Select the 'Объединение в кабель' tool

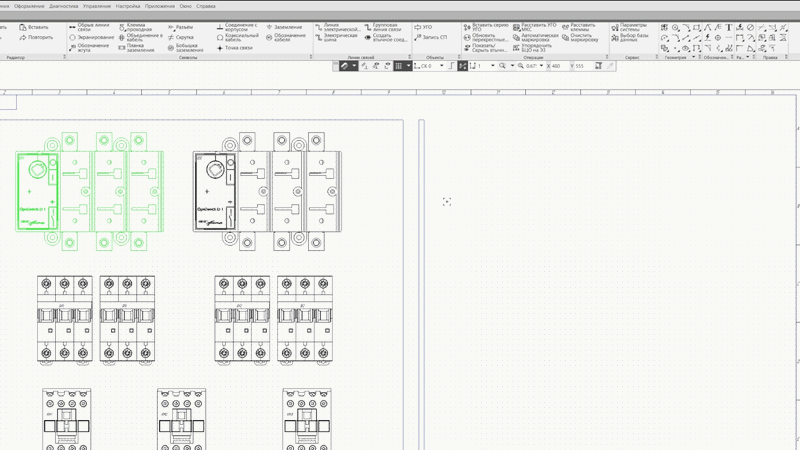[140, 37]
